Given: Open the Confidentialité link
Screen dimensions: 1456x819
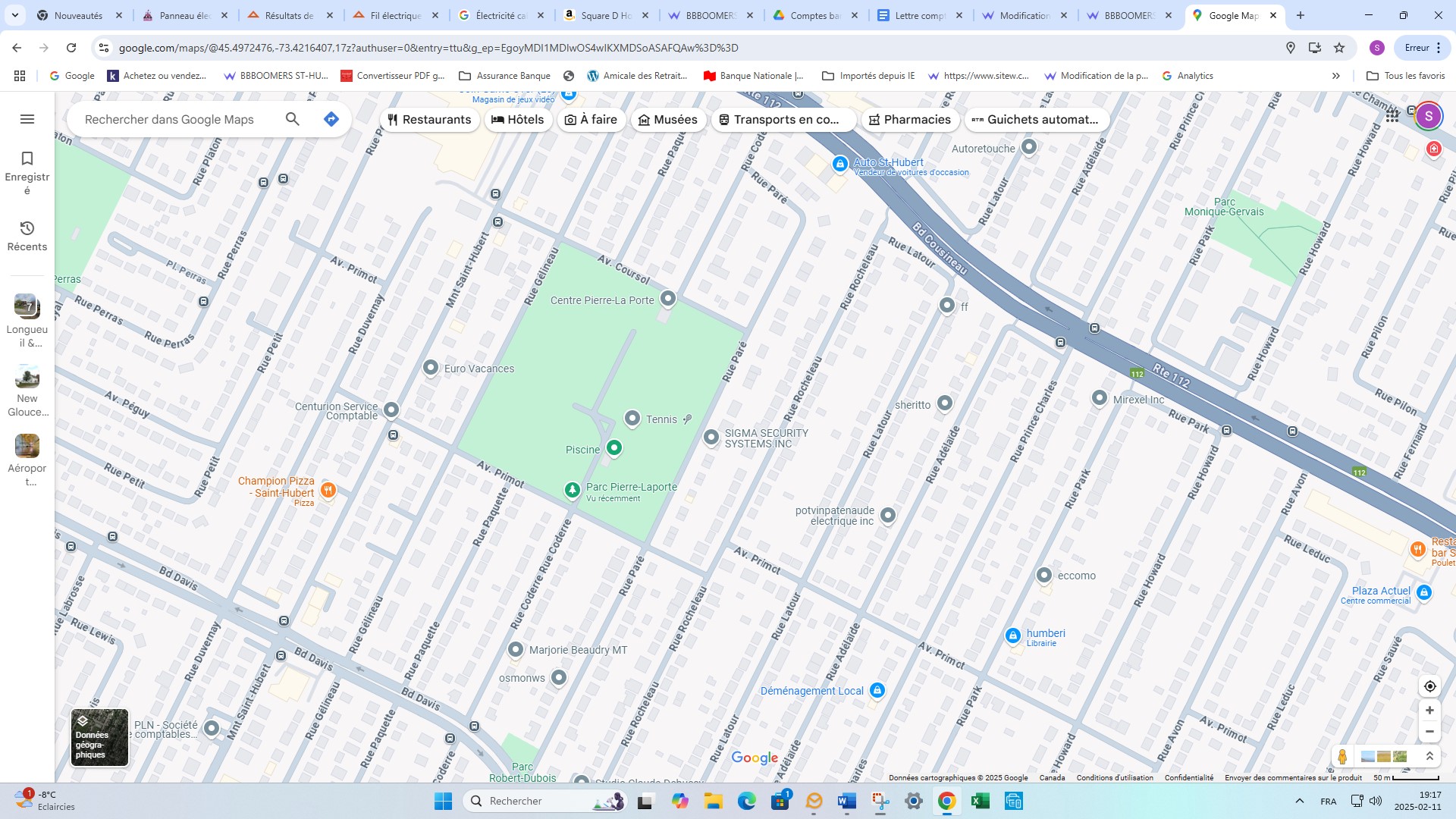Looking at the screenshot, I should pyautogui.click(x=1188, y=777).
